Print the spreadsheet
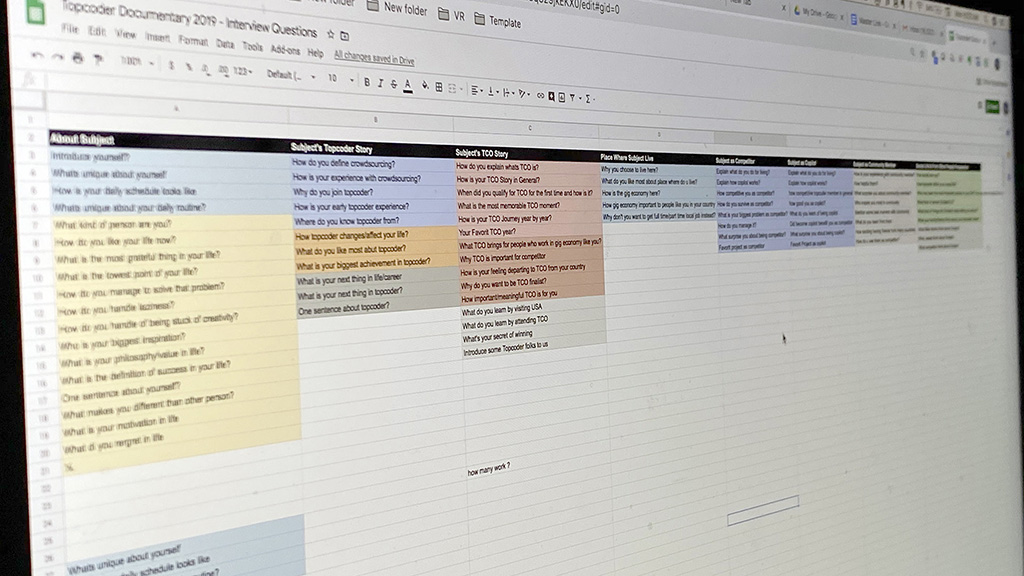 coord(78,59)
